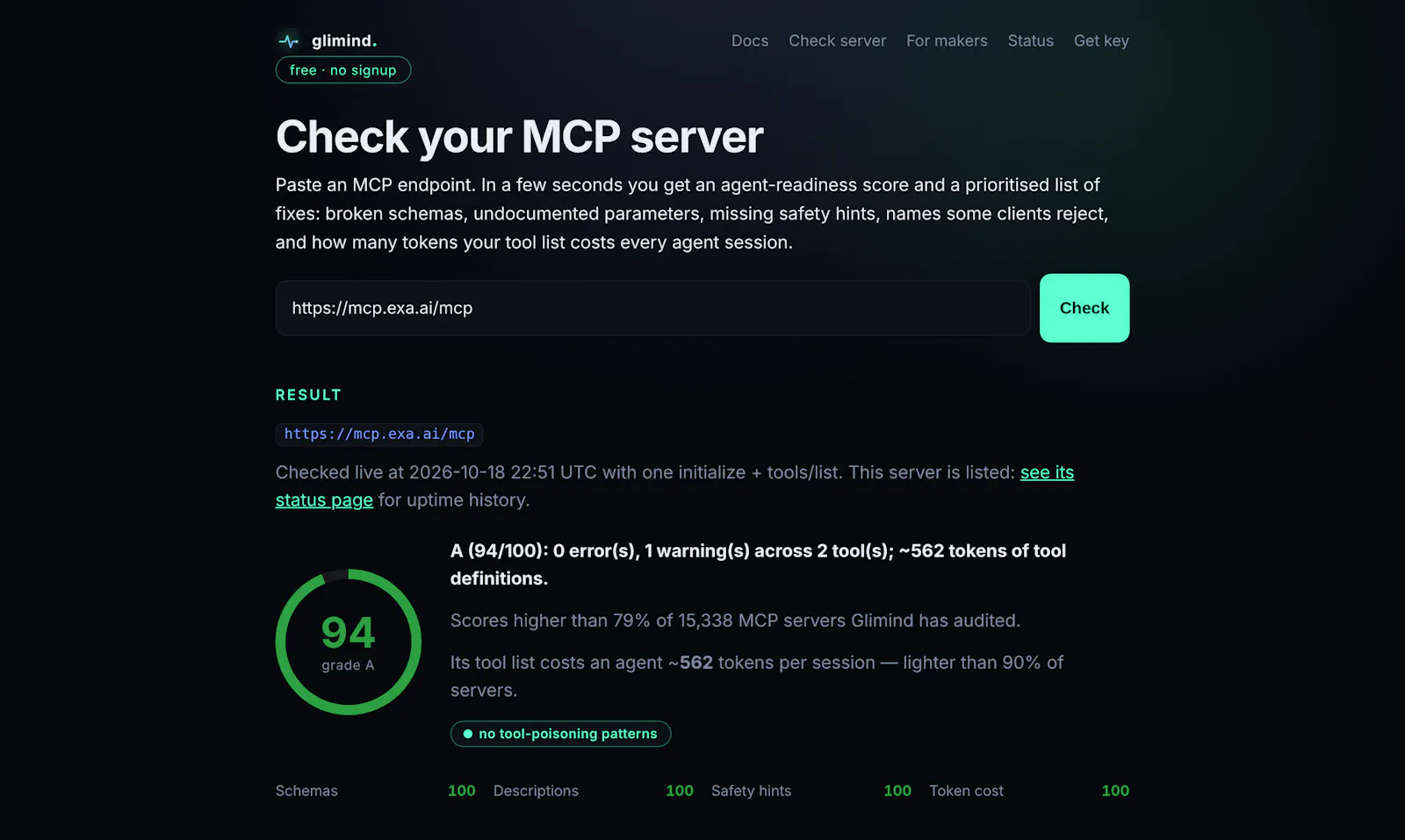Open the Docs menu item
The height and width of the screenshot is (840, 1405).
point(750,40)
